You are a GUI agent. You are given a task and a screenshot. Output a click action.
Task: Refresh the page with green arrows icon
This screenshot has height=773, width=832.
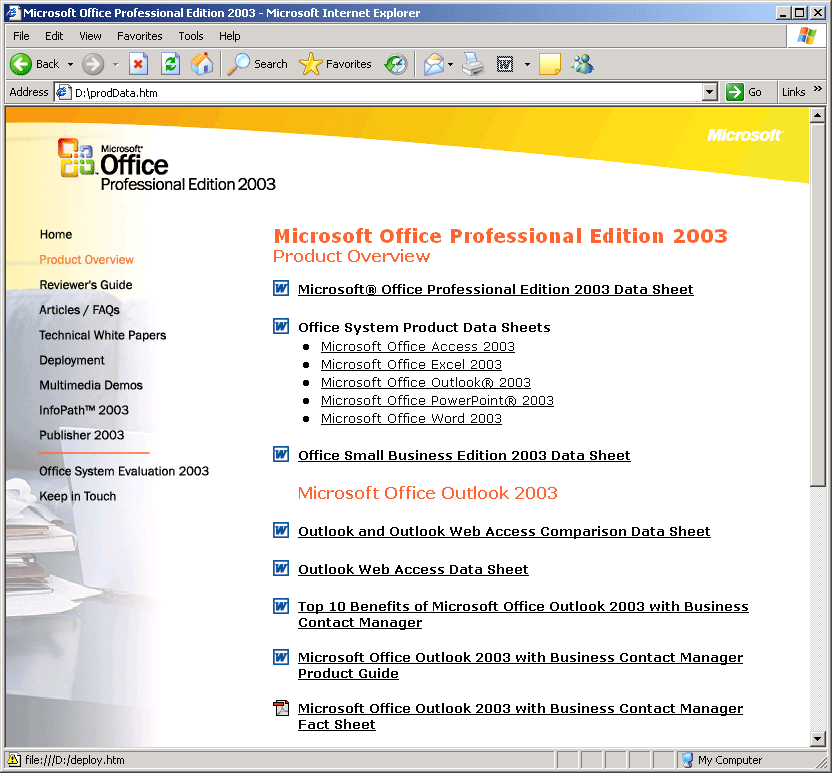[170, 64]
